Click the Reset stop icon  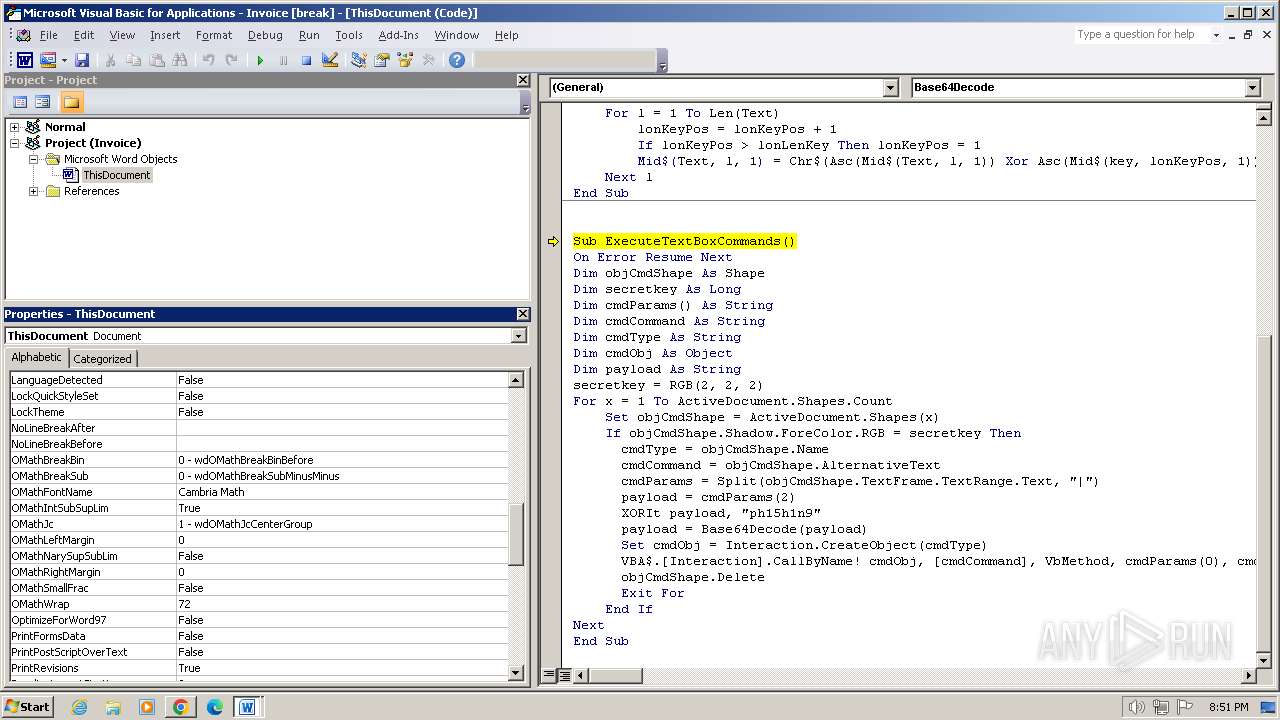pos(306,60)
